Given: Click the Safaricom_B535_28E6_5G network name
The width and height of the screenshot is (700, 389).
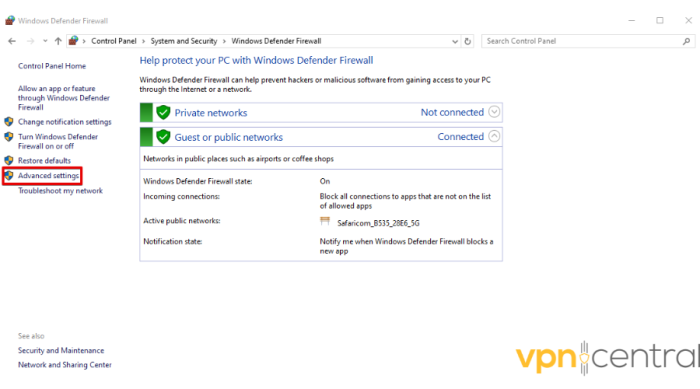Looking at the screenshot, I should [x=378, y=223].
